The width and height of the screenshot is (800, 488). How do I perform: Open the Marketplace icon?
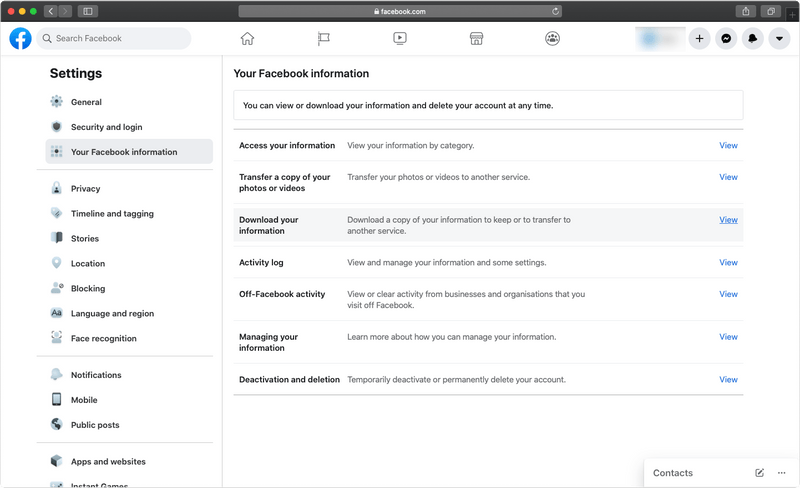pyautogui.click(x=477, y=38)
